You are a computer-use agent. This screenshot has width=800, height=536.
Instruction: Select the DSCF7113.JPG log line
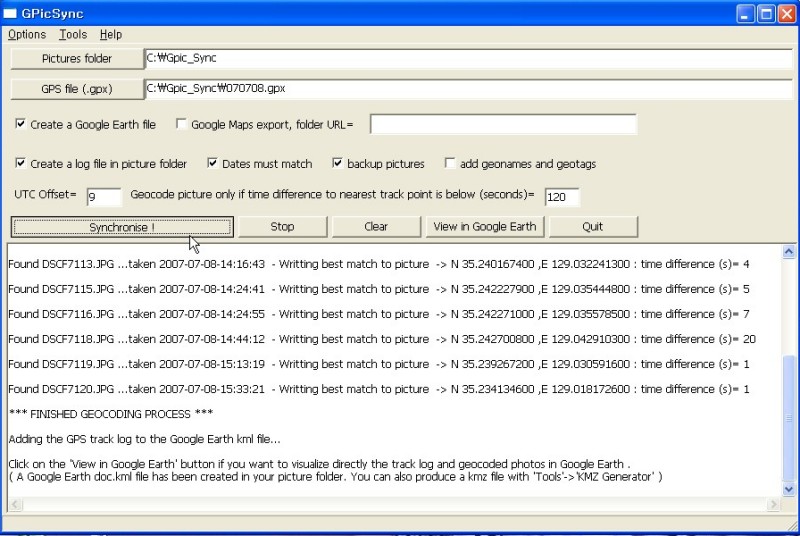click(379, 264)
